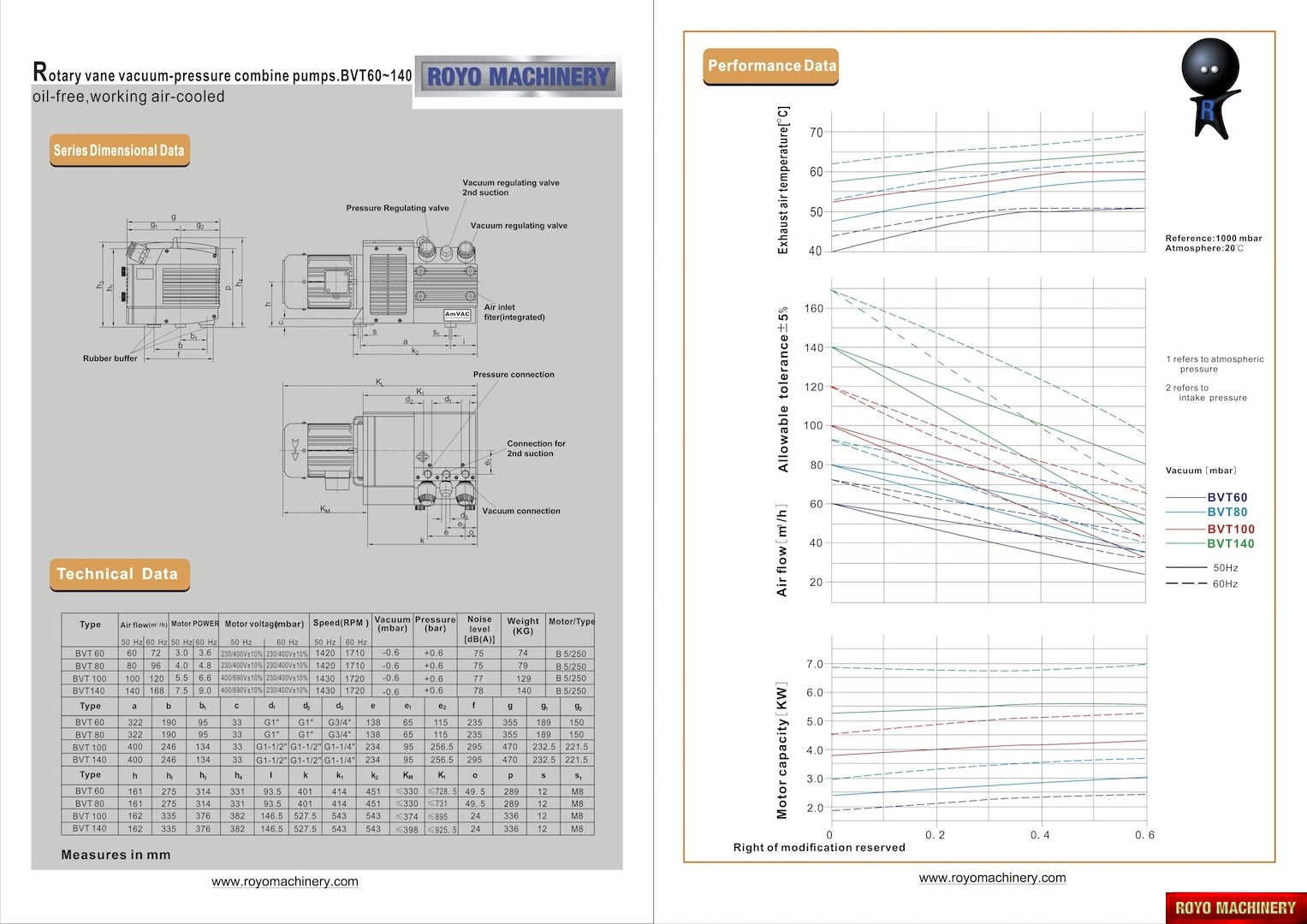
Task: Select the BVT100 legend entry
Action: pyautogui.click(x=1230, y=529)
